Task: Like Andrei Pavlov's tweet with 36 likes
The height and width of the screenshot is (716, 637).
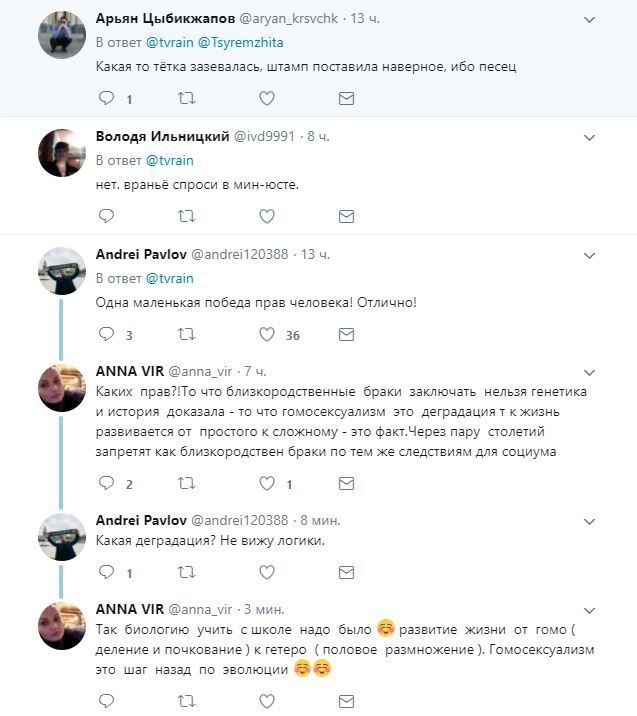Action: point(266,335)
